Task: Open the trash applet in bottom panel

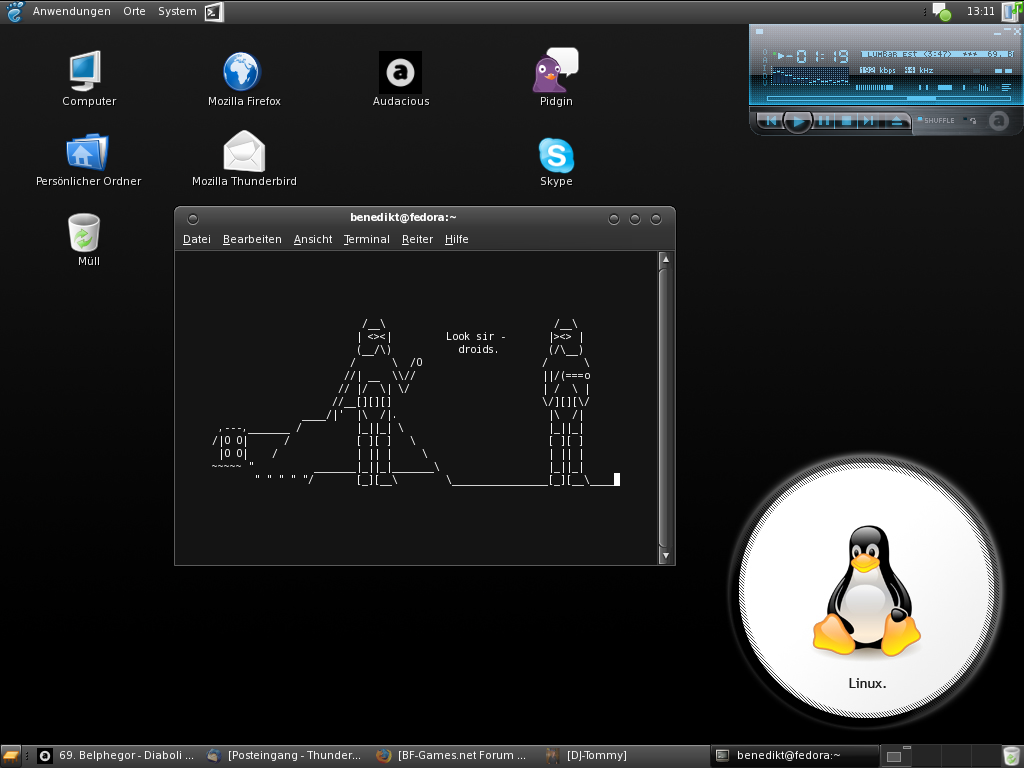Action: pyautogui.click(x=1010, y=756)
